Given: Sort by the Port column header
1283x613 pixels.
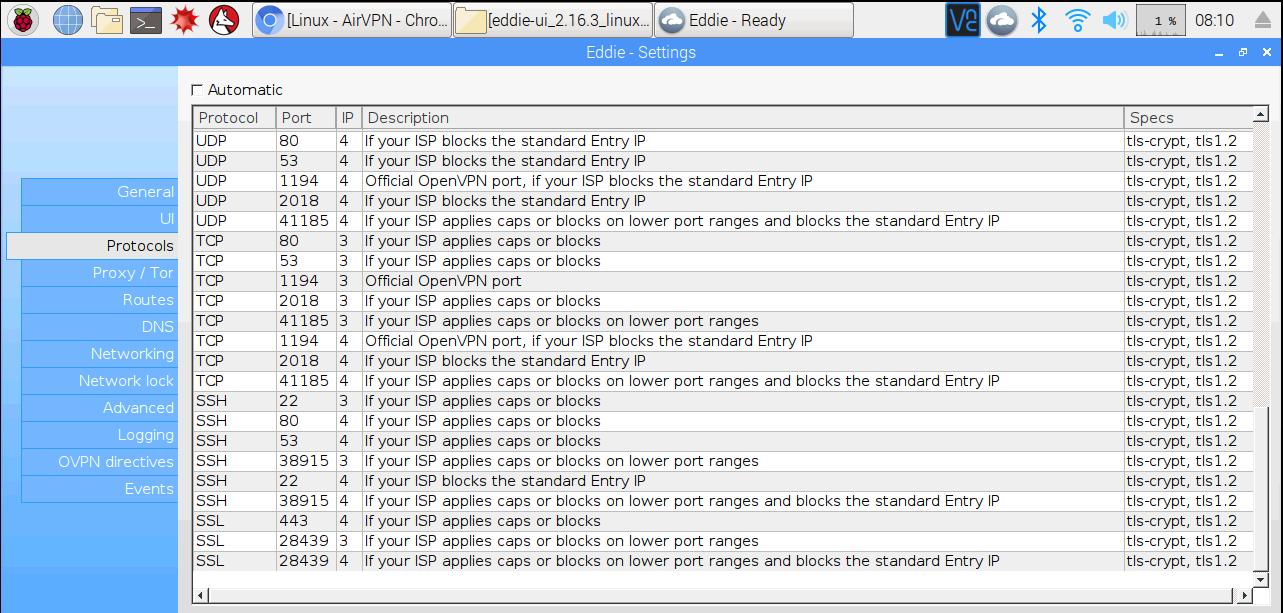Looking at the screenshot, I should pos(306,118).
